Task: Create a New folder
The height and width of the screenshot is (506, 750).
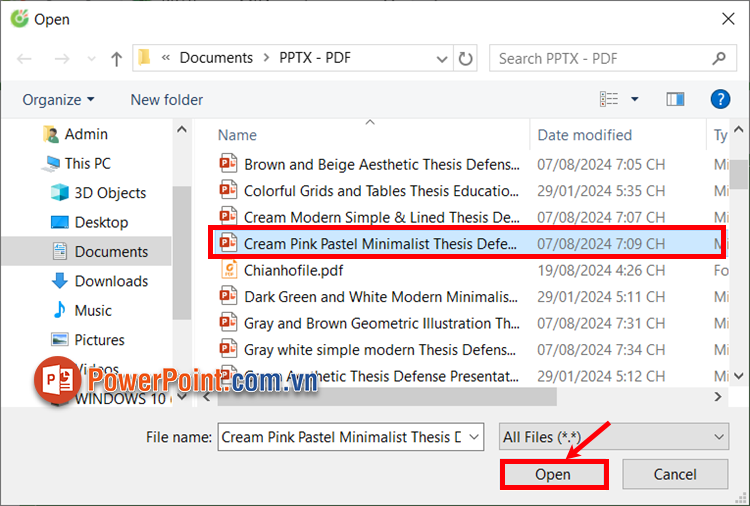Action: point(166,100)
